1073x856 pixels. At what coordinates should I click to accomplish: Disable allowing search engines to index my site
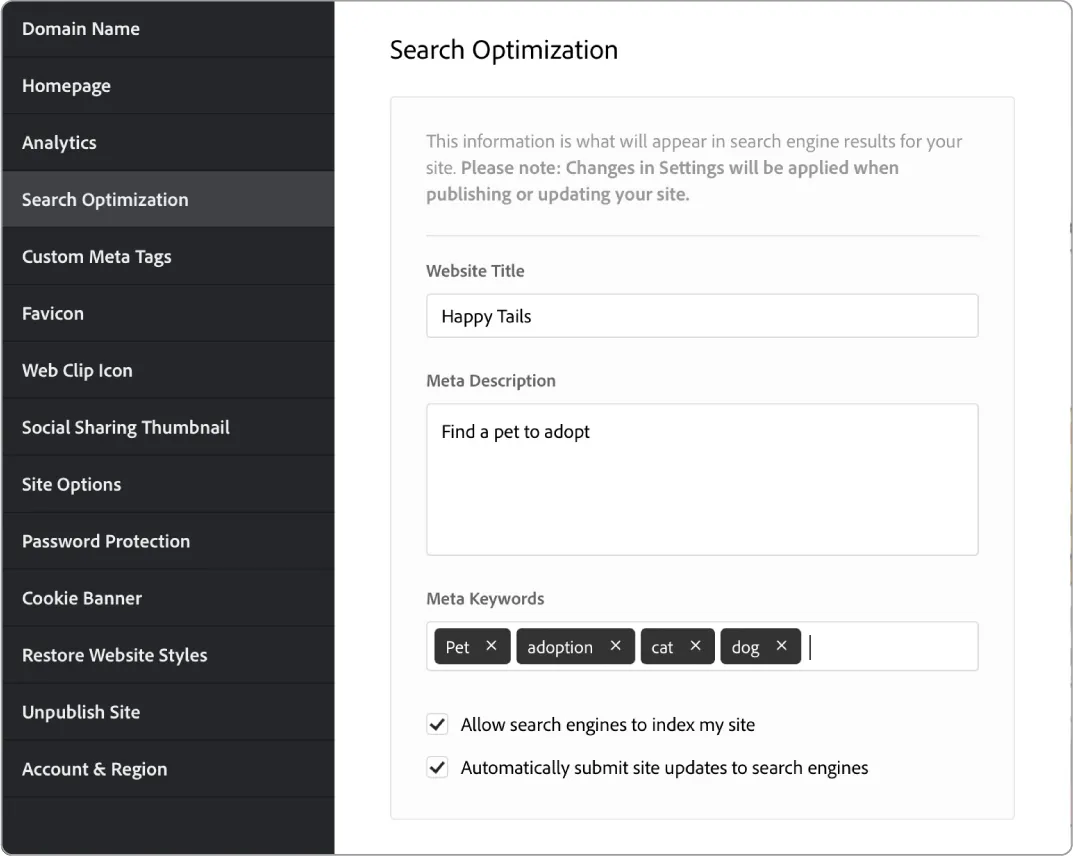(437, 724)
